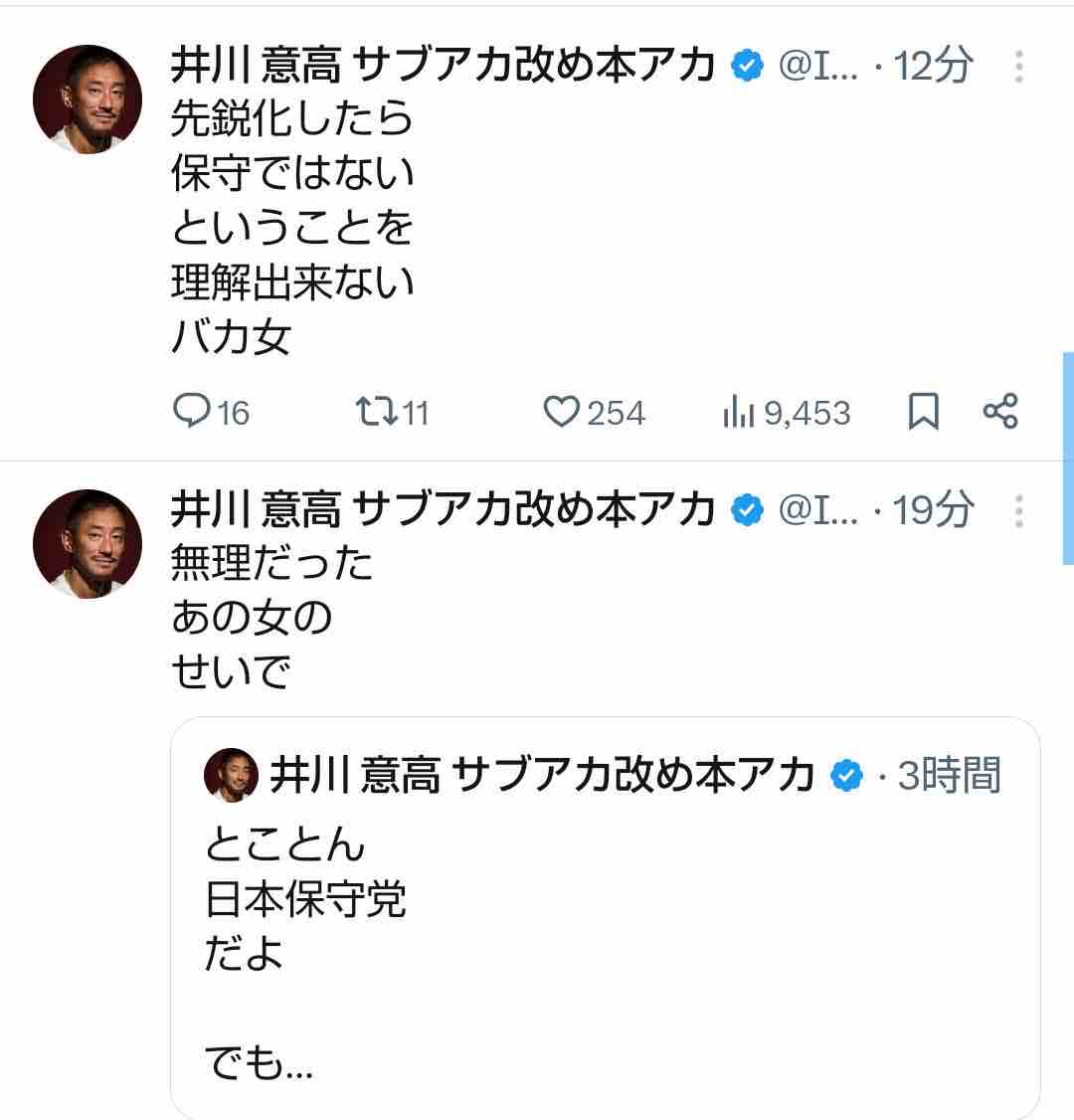Open profile picture of the first post
Image resolution: width=1074 pixels, height=1120 pixels.
click(88, 99)
